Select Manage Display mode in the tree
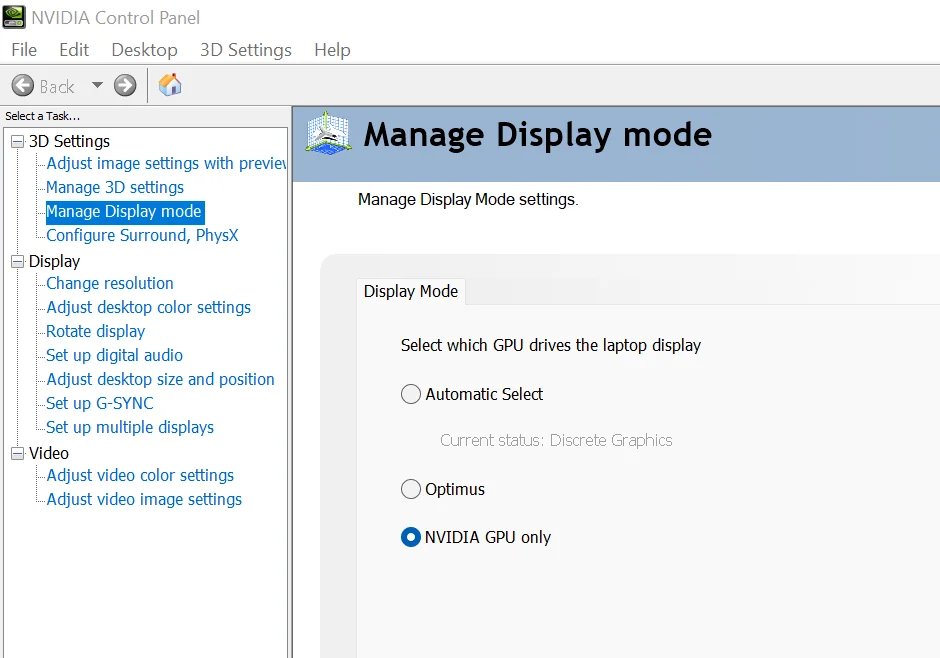 [124, 212]
